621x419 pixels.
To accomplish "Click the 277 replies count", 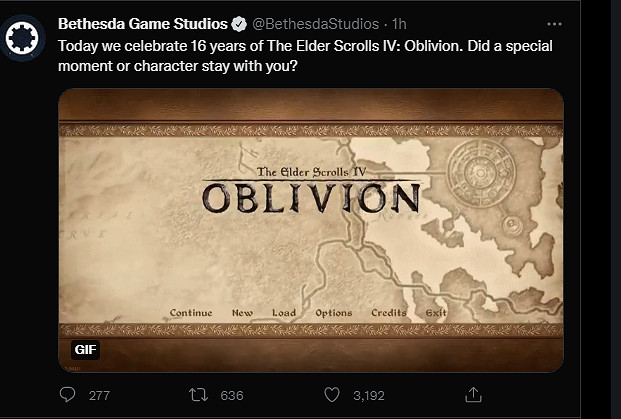I will coord(99,395).
